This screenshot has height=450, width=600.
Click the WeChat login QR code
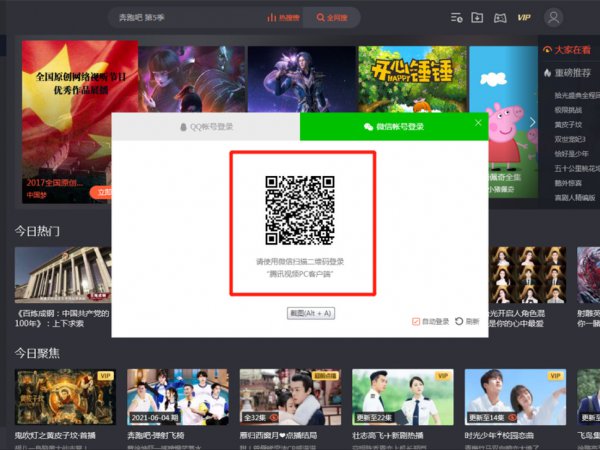click(300, 210)
